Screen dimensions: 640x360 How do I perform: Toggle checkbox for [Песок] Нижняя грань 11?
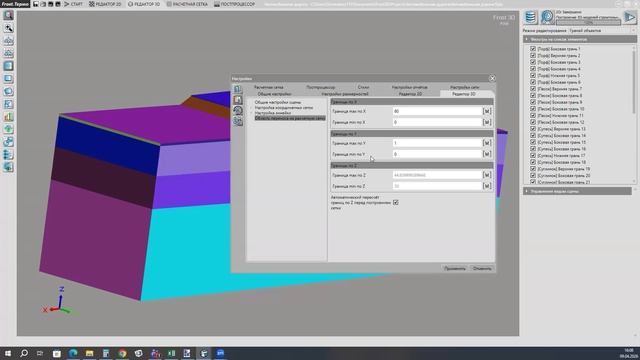[x=533, y=116]
